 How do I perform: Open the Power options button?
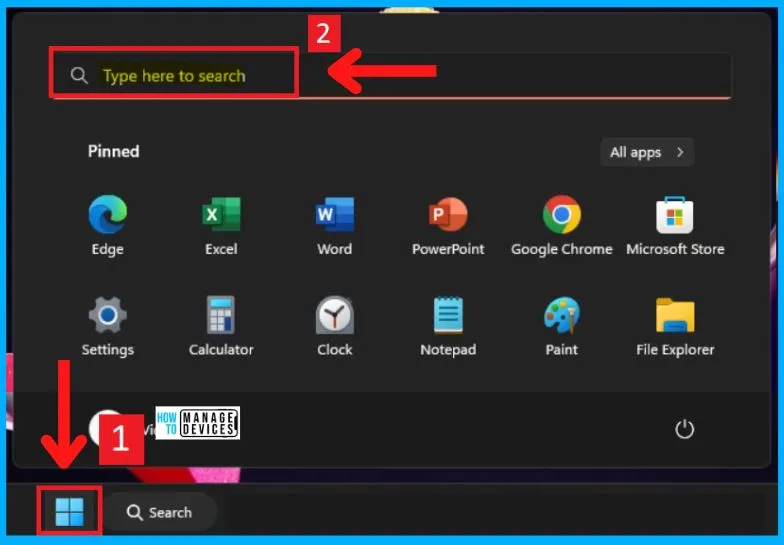pyautogui.click(x=684, y=429)
